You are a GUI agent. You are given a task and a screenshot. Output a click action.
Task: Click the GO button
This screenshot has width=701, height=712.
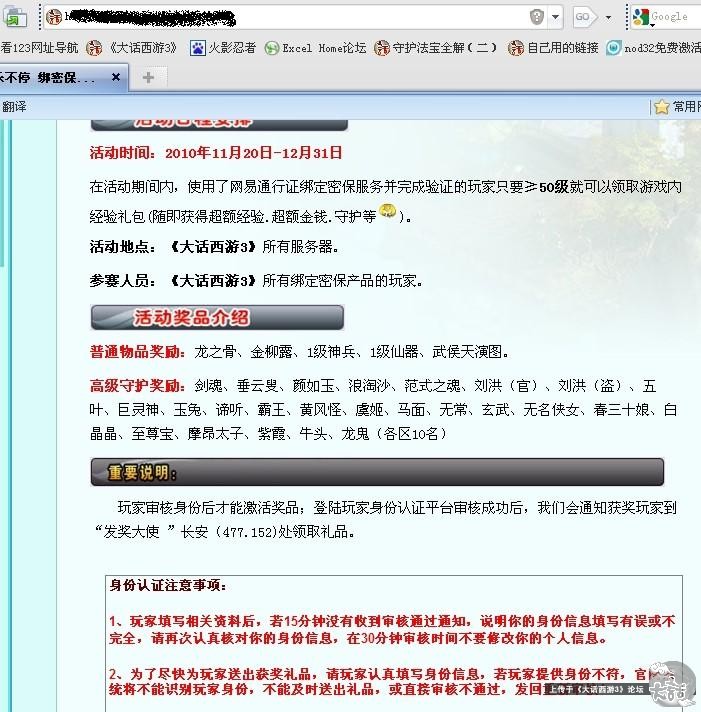(584, 17)
